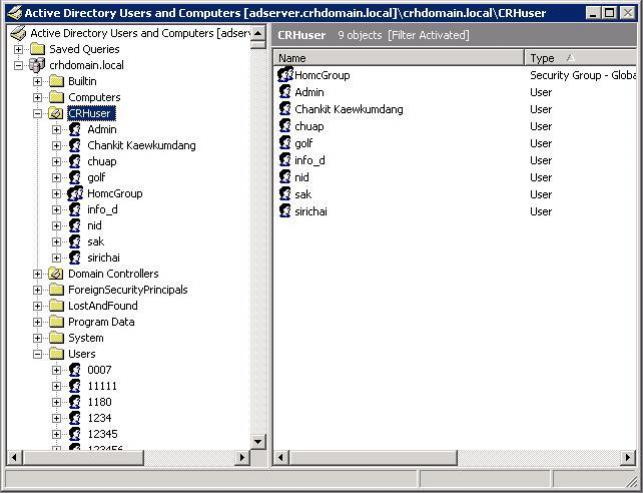Screen dimensions: 643x493
Task: Expand the Saved Queries node
Action: click(18, 49)
